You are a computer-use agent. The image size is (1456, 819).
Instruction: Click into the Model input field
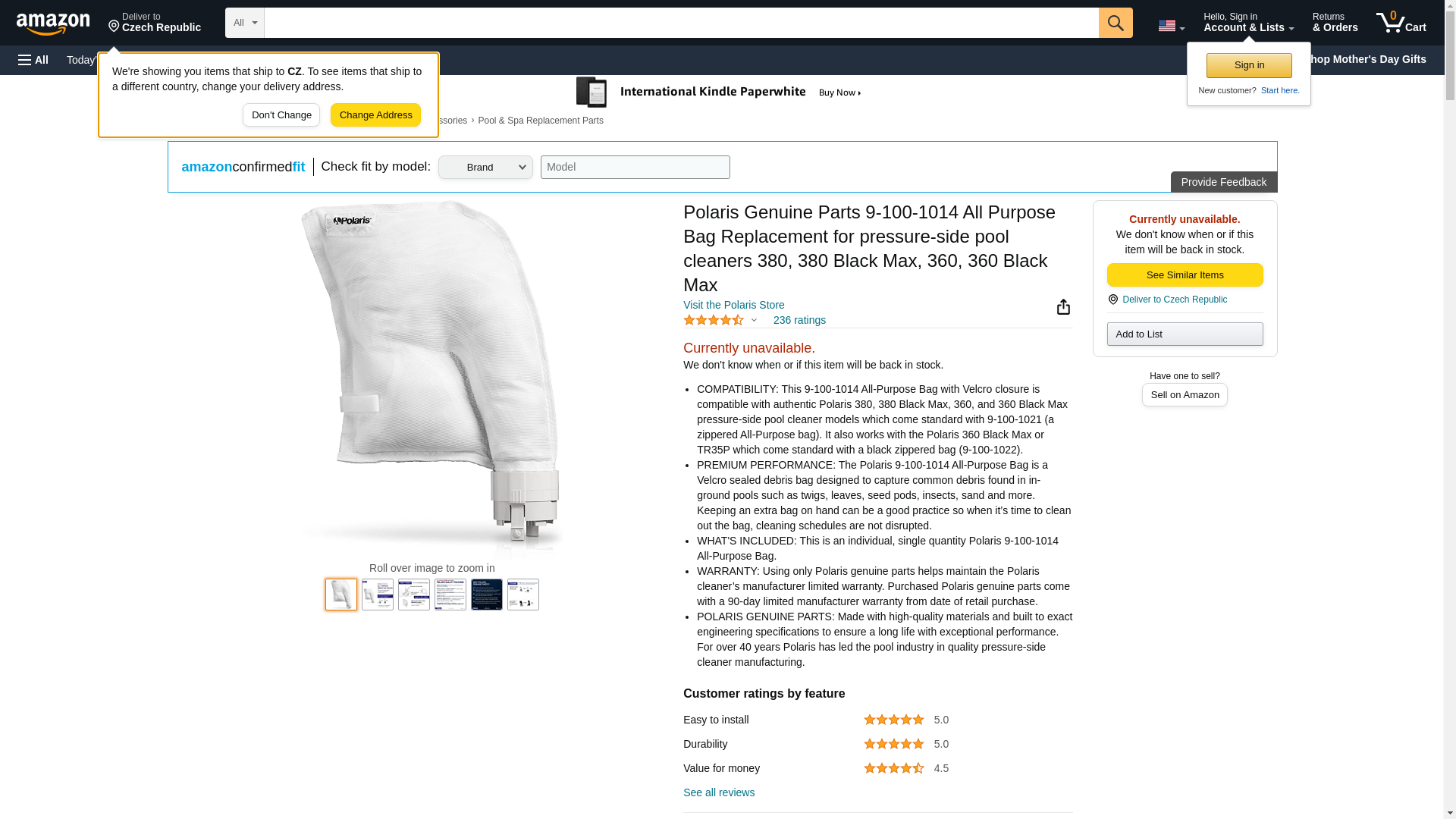click(x=635, y=168)
